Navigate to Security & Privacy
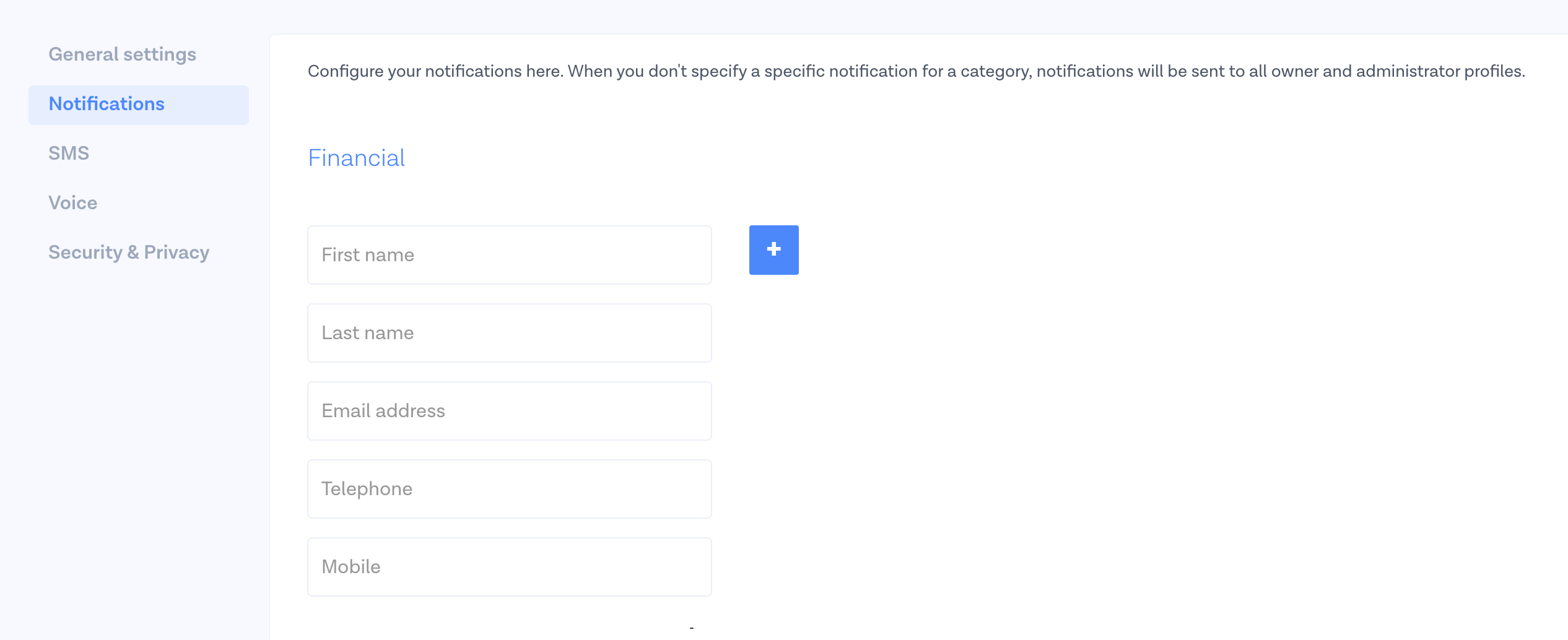The width and height of the screenshot is (1568, 640). [x=129, y=253]
